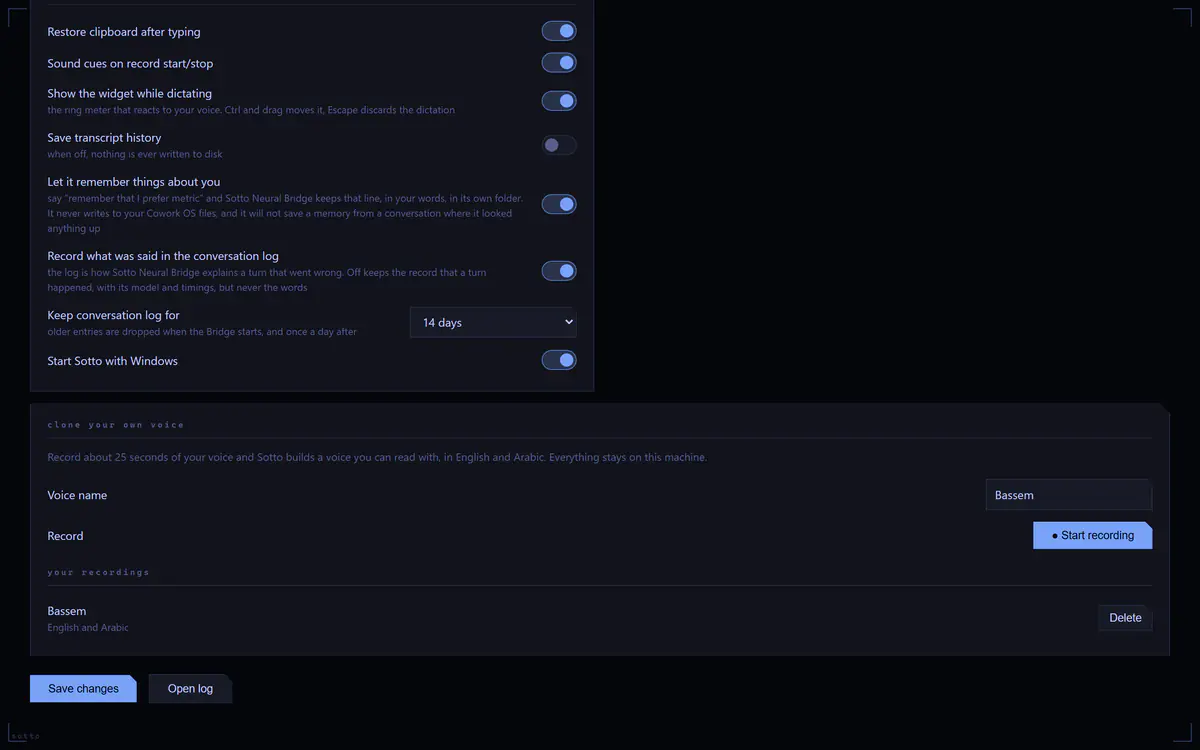Click the Start Sotto with Windows label

(x=113, y=361)
